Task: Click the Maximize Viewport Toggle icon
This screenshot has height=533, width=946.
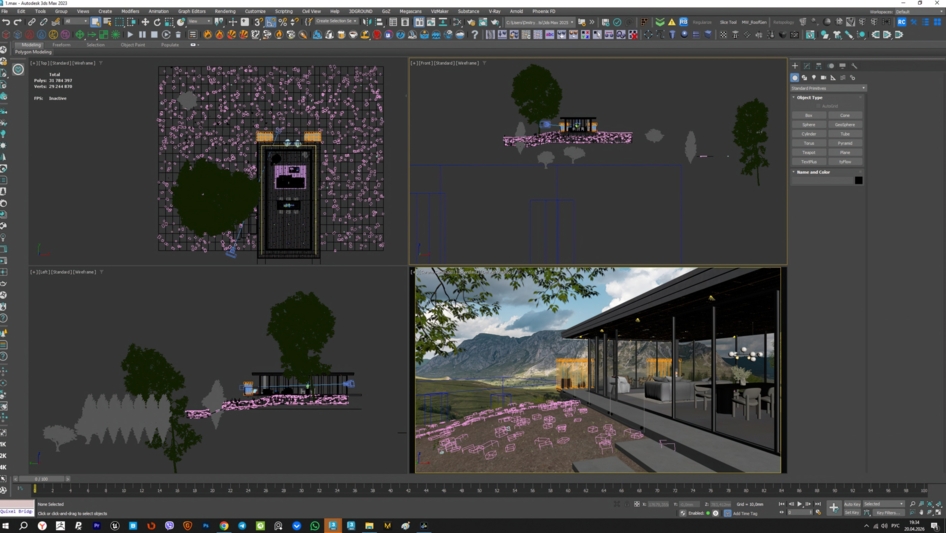Action: (x=939, y=512)
